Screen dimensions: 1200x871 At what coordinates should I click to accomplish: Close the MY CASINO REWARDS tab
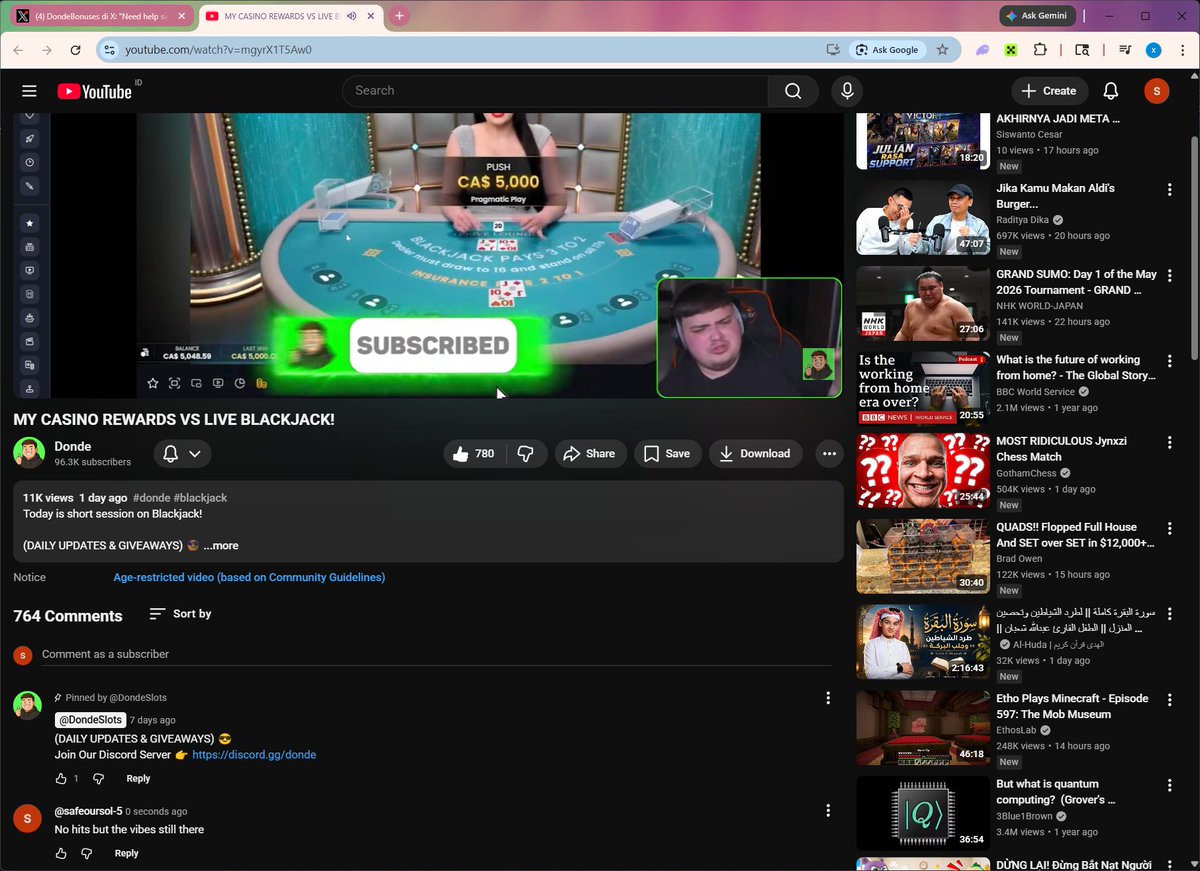coord(371,16)
